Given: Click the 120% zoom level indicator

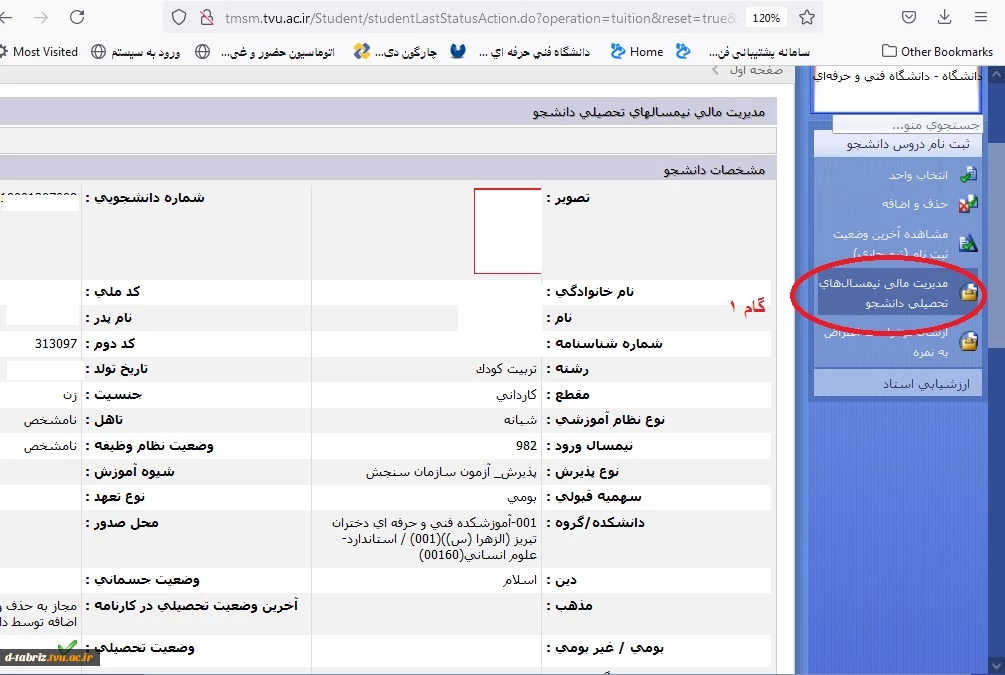Looking at the screenshot, I should pos(766,18).
